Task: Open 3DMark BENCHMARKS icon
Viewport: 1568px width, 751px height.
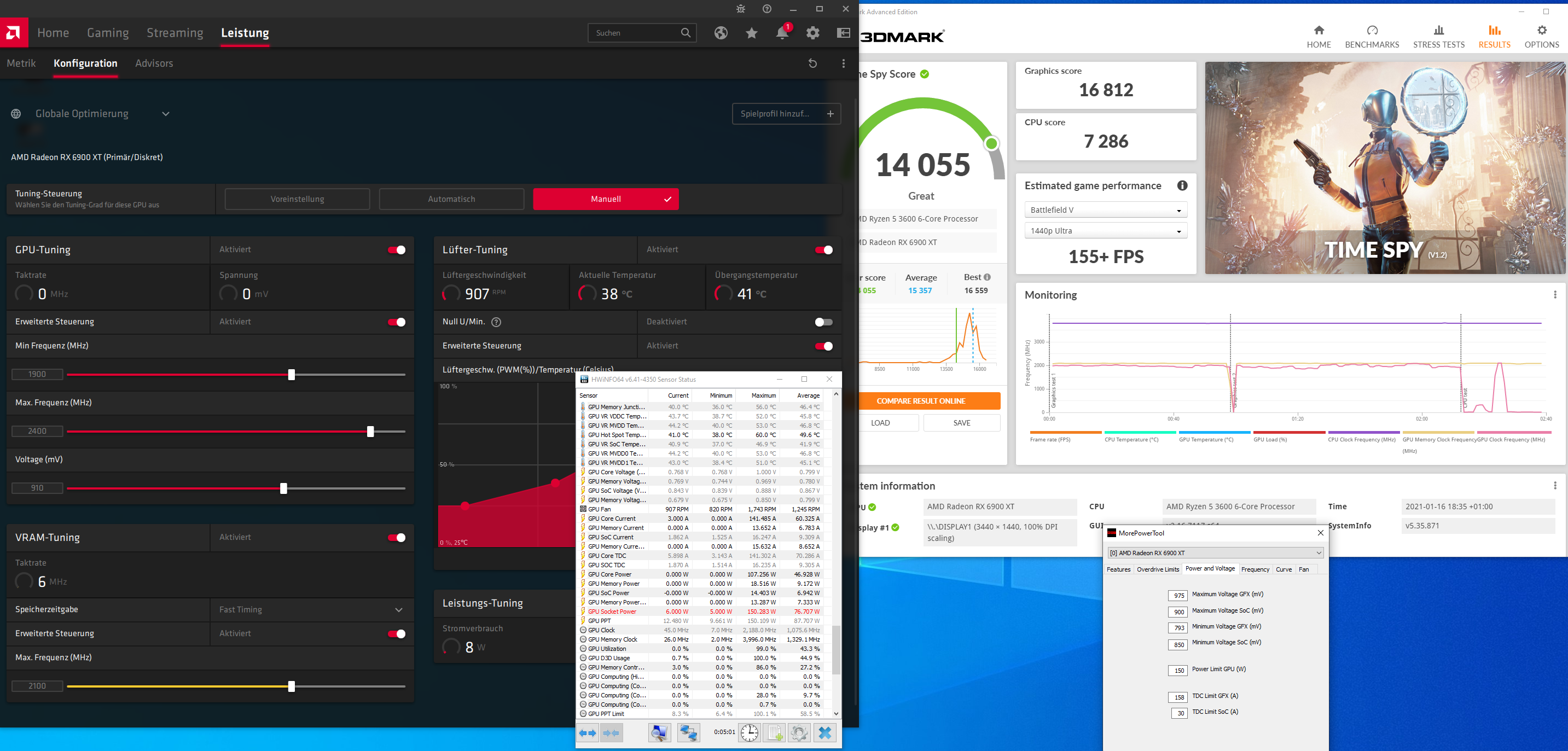Action: point(1372,37)
